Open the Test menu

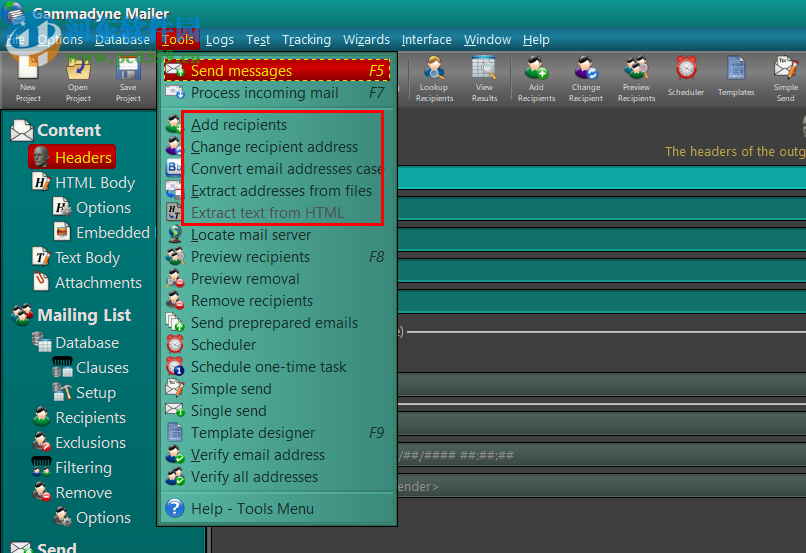click(258, 40)
